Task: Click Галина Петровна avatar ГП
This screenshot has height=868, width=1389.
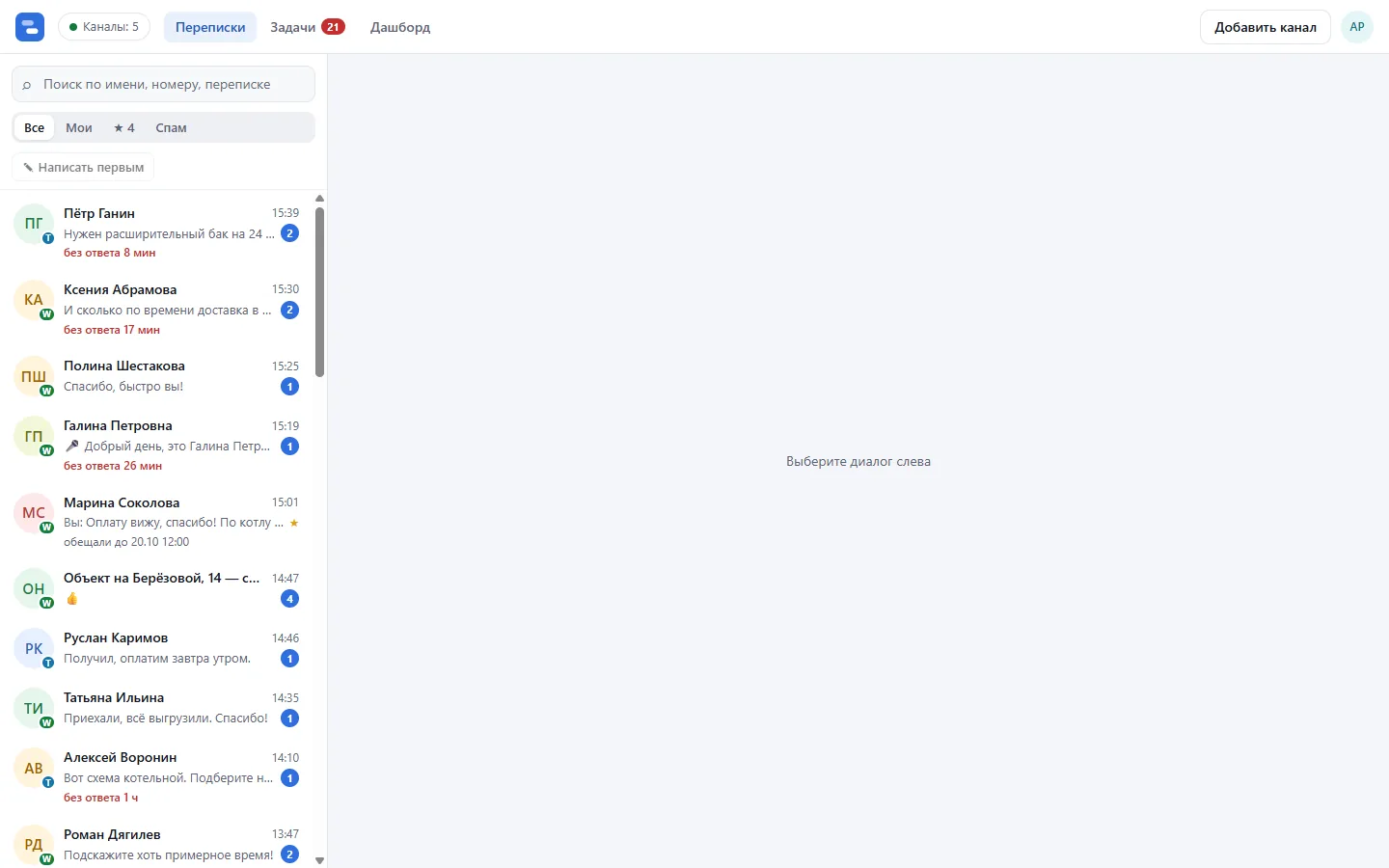Action: click(x=34, y=436)
